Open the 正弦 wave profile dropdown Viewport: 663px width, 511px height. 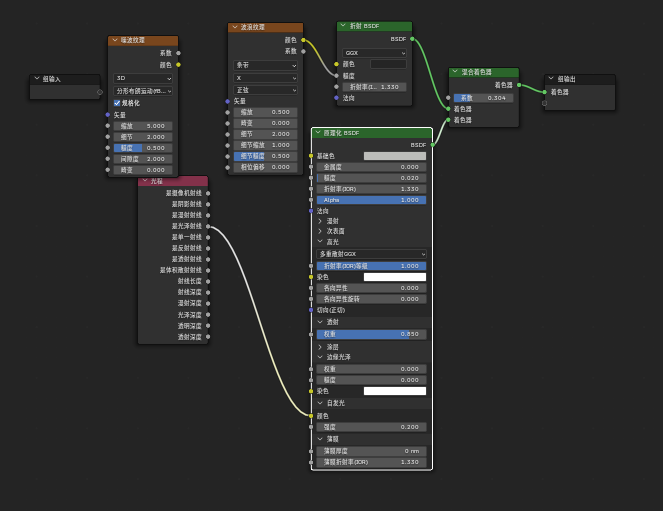[265, 90]
